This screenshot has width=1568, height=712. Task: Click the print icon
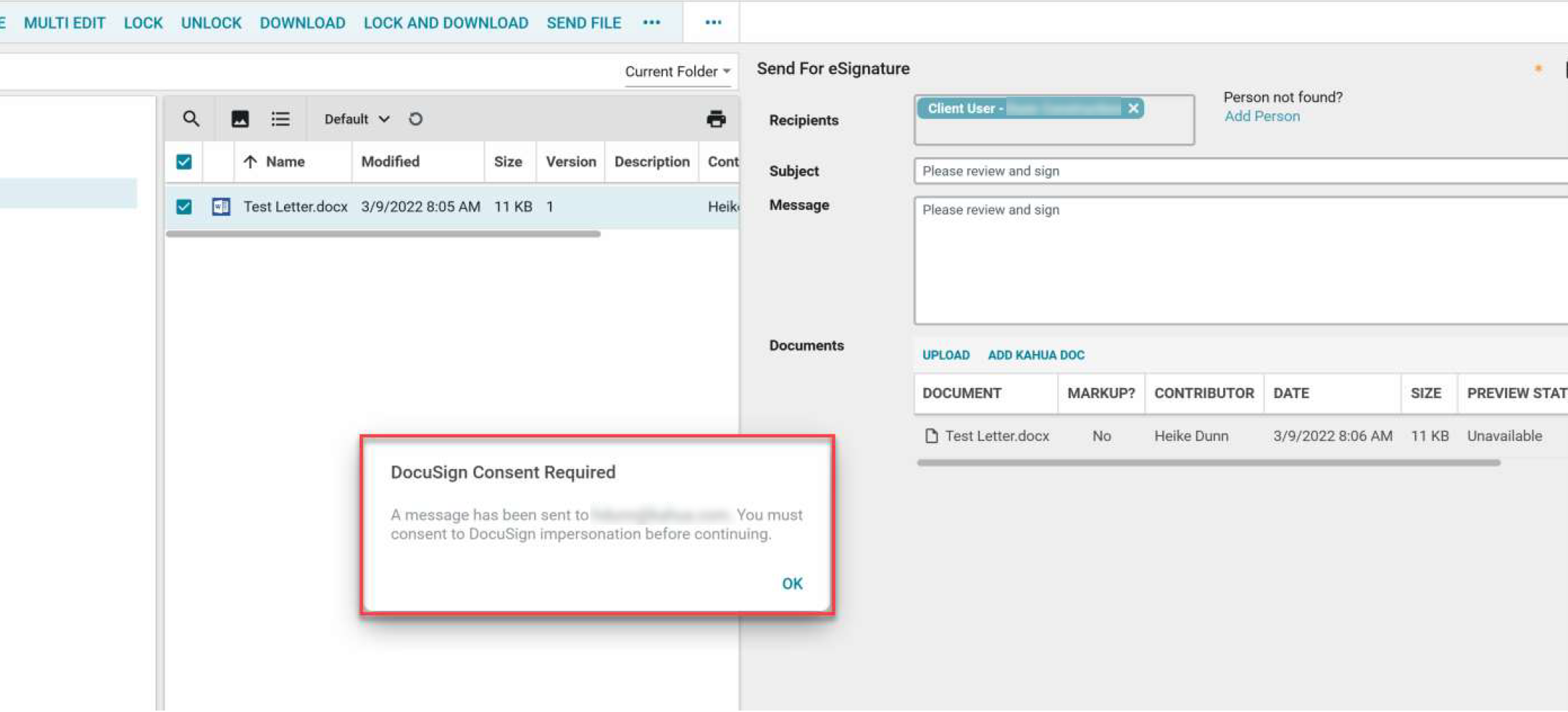(x=715, y=119)
